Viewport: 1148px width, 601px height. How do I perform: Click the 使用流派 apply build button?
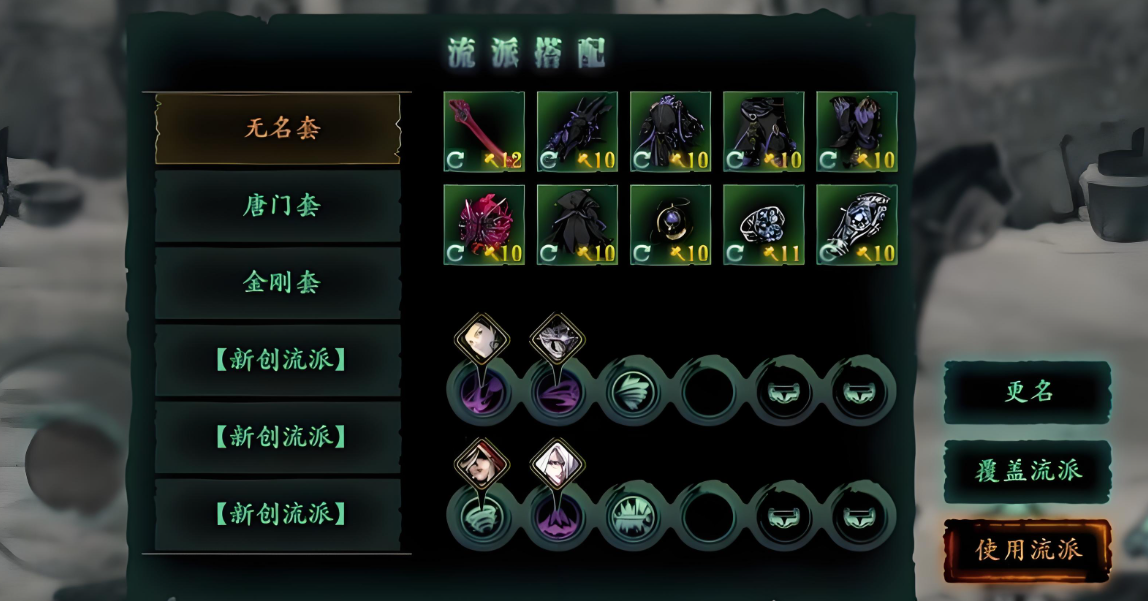pyautogui.click(x=1028, y=550)
